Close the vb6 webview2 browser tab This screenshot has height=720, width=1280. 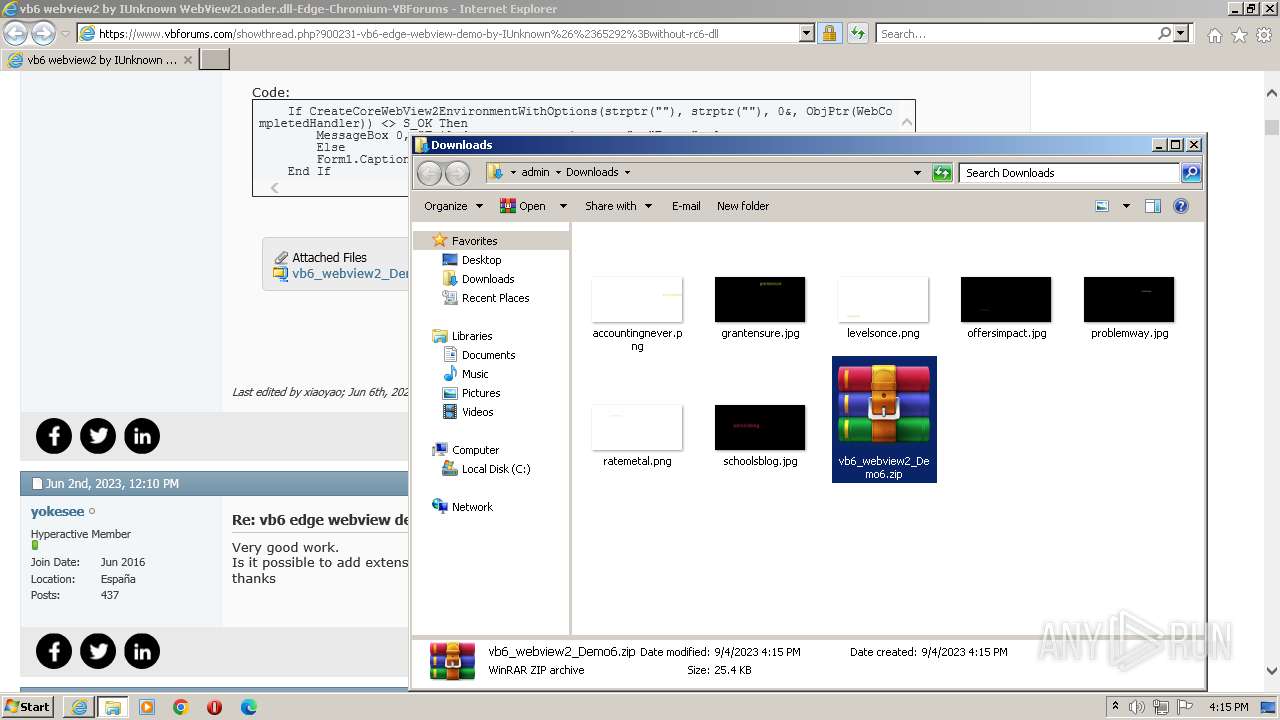pos(188,60)
